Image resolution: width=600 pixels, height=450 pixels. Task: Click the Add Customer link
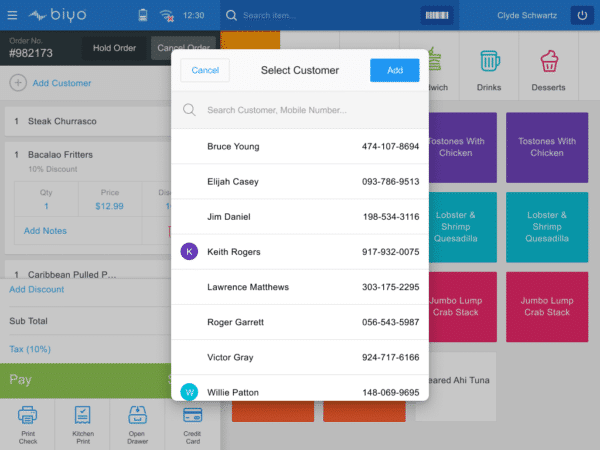tap(62, 83)
